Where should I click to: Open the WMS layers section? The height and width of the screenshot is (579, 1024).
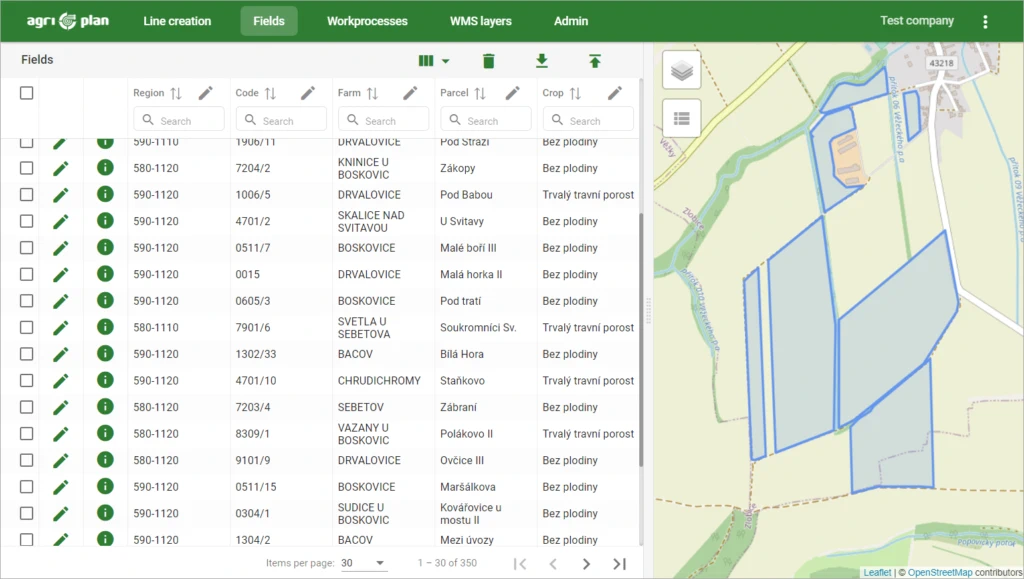481,20
